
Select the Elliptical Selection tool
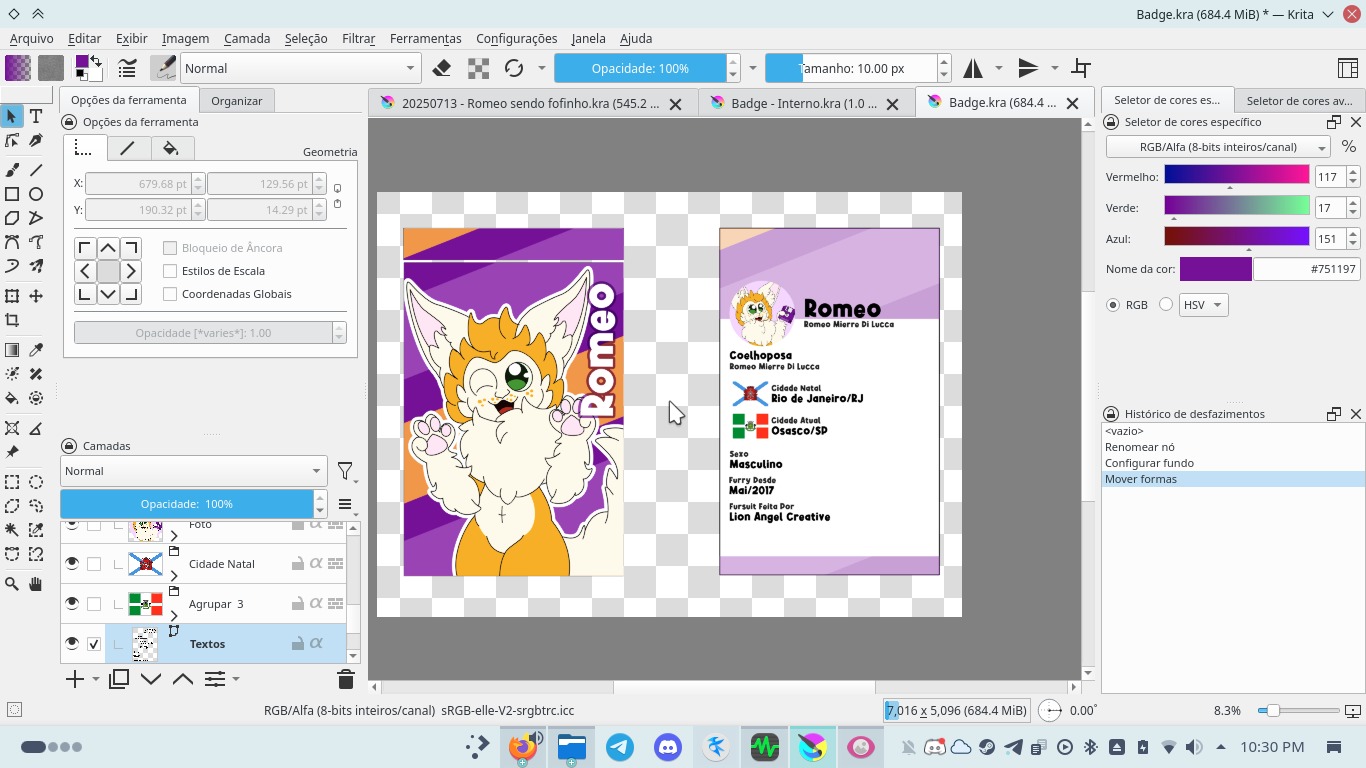[36, 482]
